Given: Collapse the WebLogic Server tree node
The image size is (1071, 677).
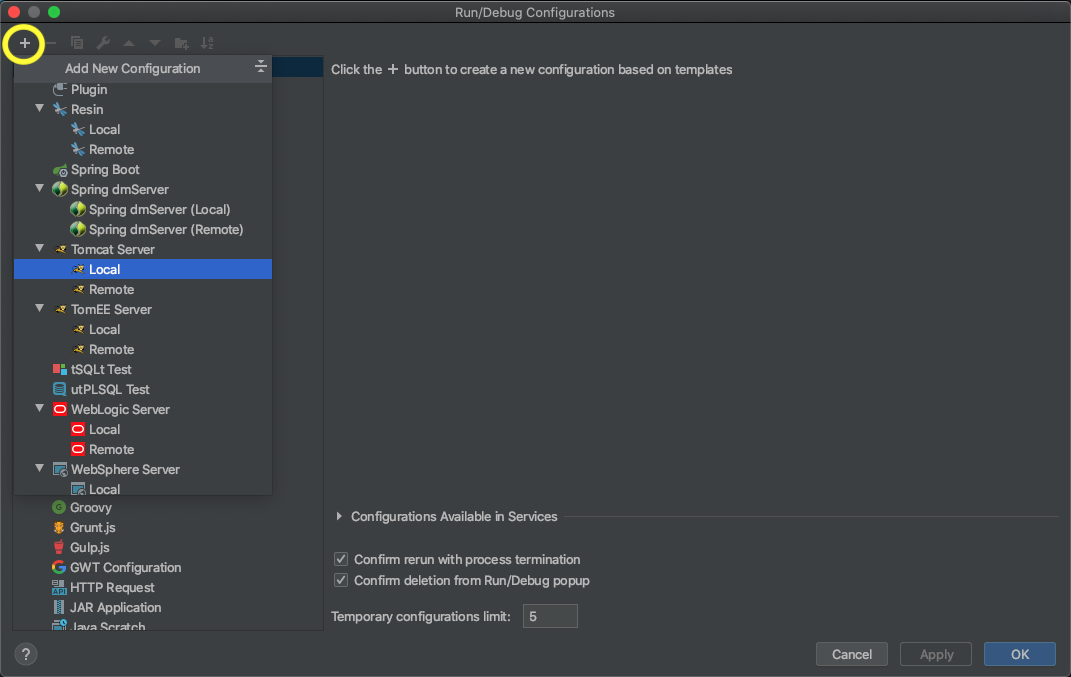Looking at the screenshot, I should click(40, 409).
